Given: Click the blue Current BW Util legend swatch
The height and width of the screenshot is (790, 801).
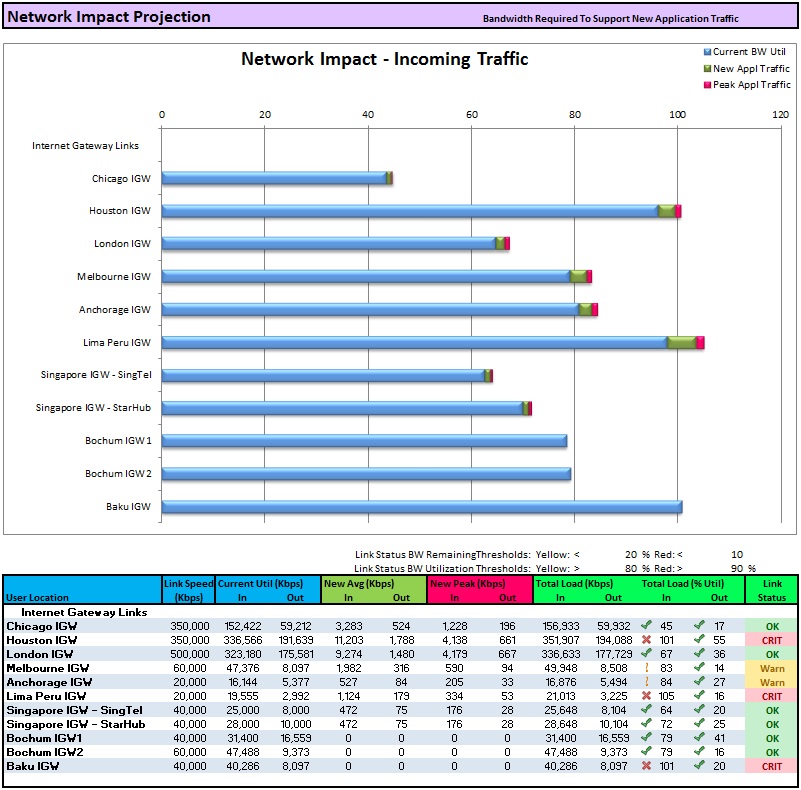Looking at the screenshot, I should [708, 52].
